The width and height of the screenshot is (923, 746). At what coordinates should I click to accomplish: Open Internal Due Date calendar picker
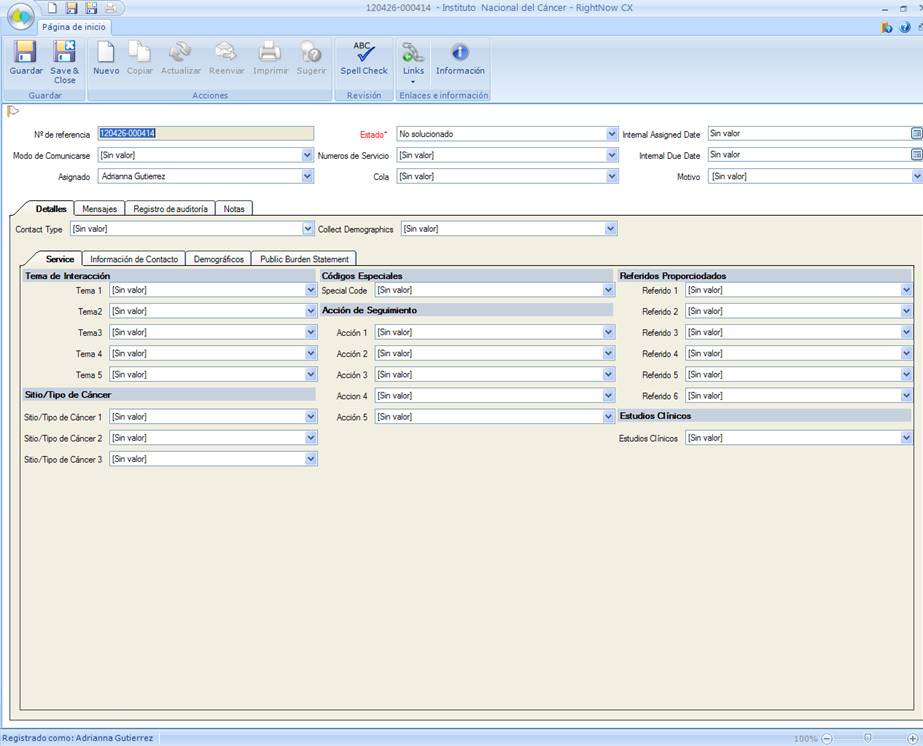(x=916, y=155)
